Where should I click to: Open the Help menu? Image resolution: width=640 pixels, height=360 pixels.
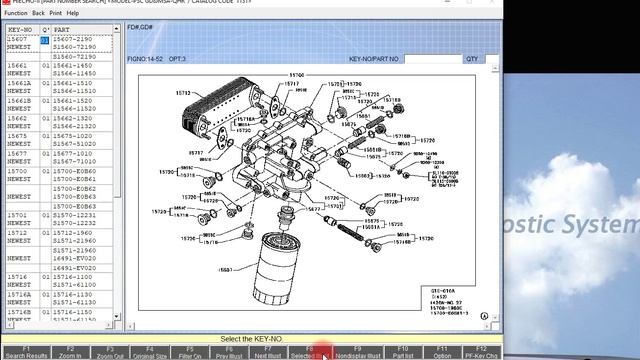[x=73, y=13]
